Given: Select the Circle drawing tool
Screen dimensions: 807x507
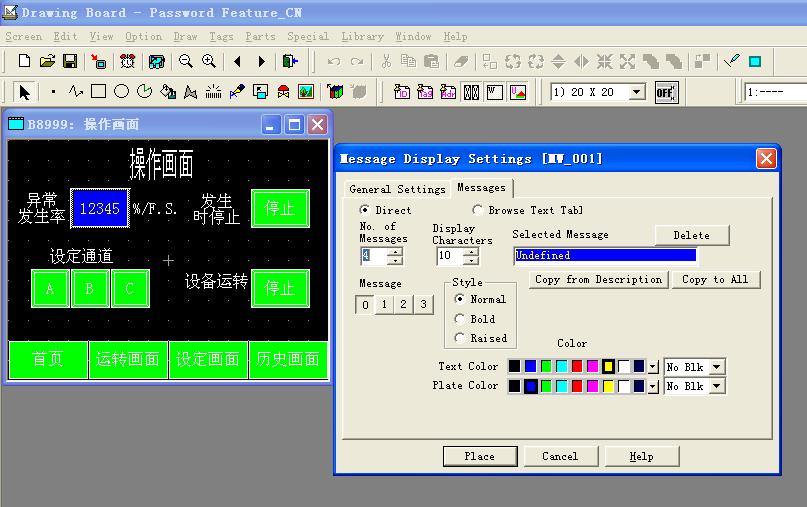Looking at the screenshot, I should [x=121, y=92].
